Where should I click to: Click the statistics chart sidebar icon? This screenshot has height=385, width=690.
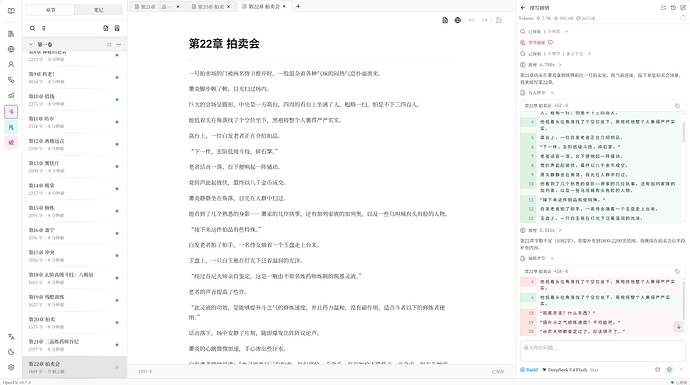(x=11, y=95)
